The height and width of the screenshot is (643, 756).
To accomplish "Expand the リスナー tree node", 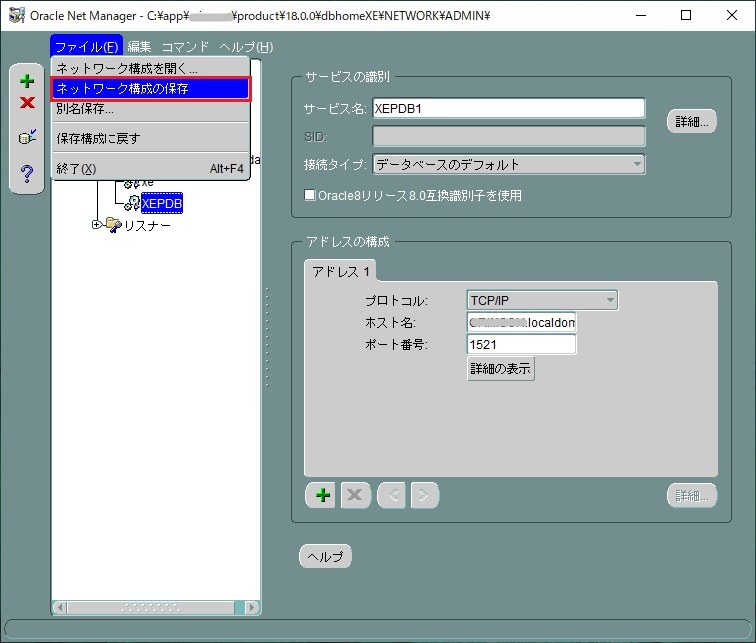I will (x=96, y=225).
